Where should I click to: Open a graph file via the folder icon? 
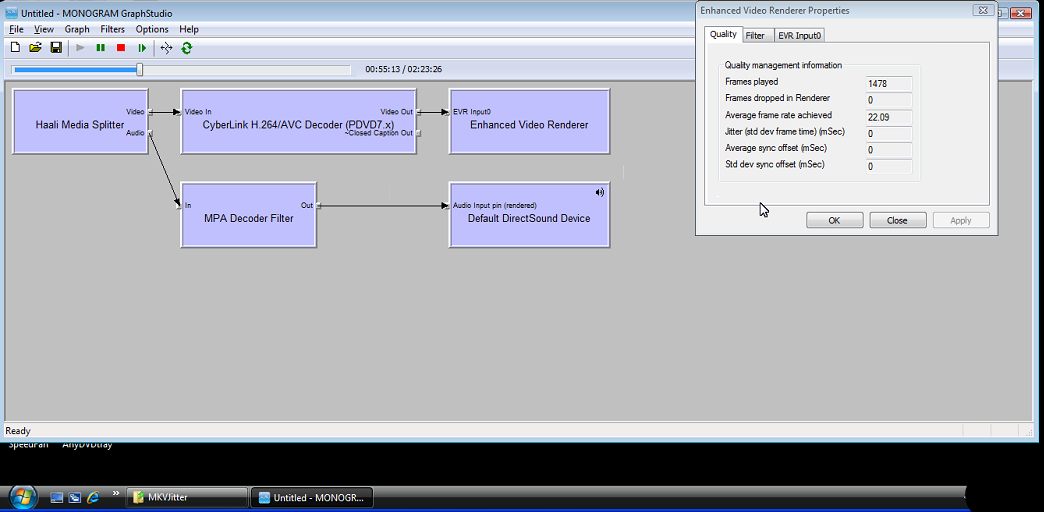pos(35,48)
